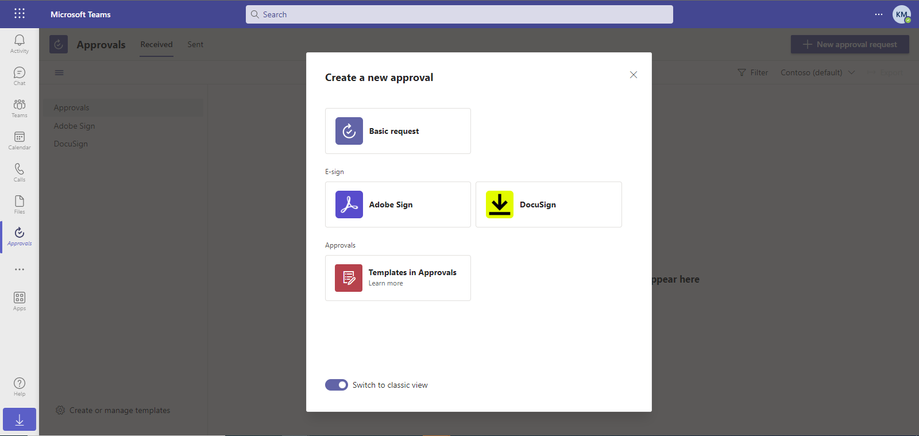Open Calls in the left rail

[x=19, y=173]
